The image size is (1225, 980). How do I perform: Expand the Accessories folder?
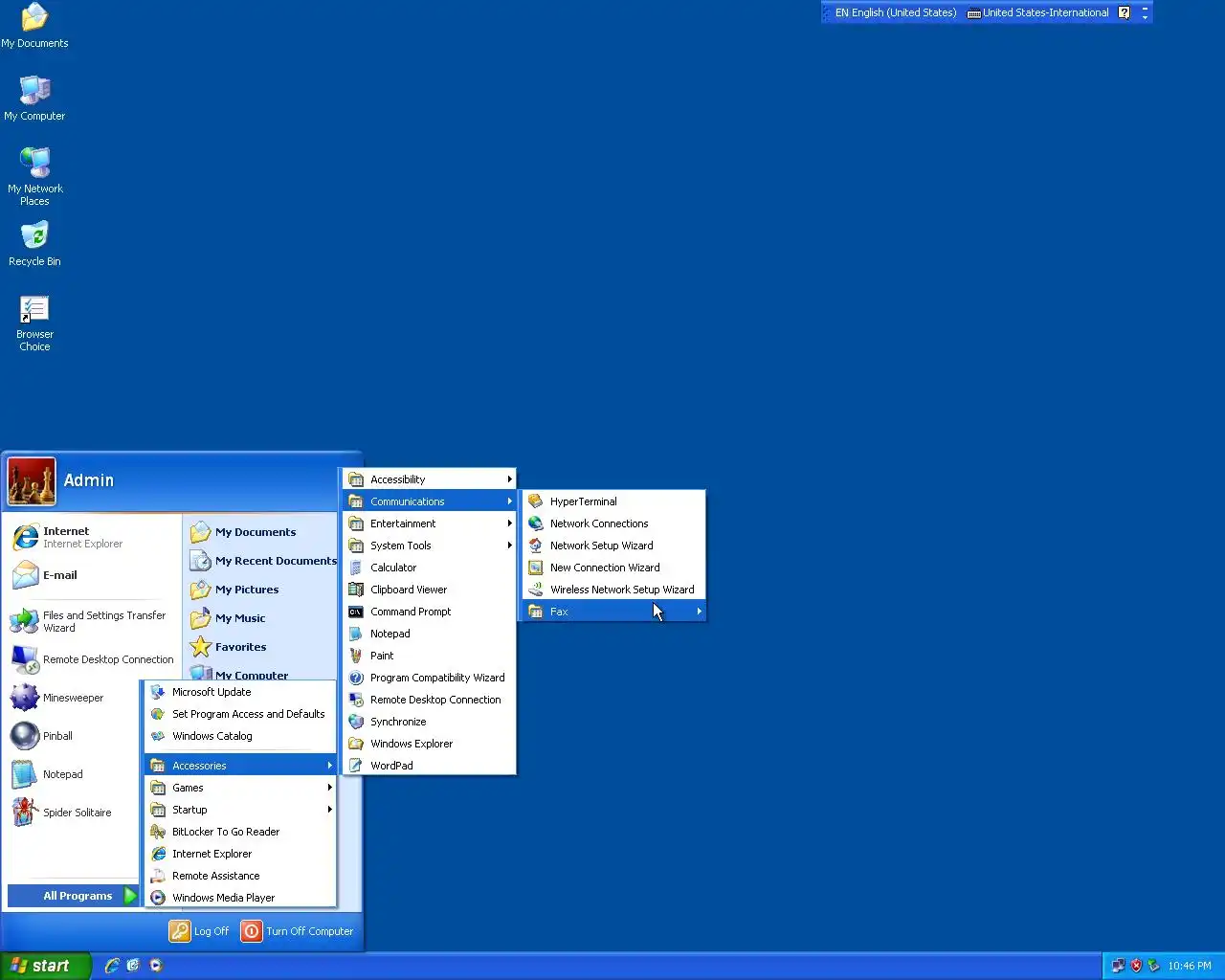click(x=240, y=766)
